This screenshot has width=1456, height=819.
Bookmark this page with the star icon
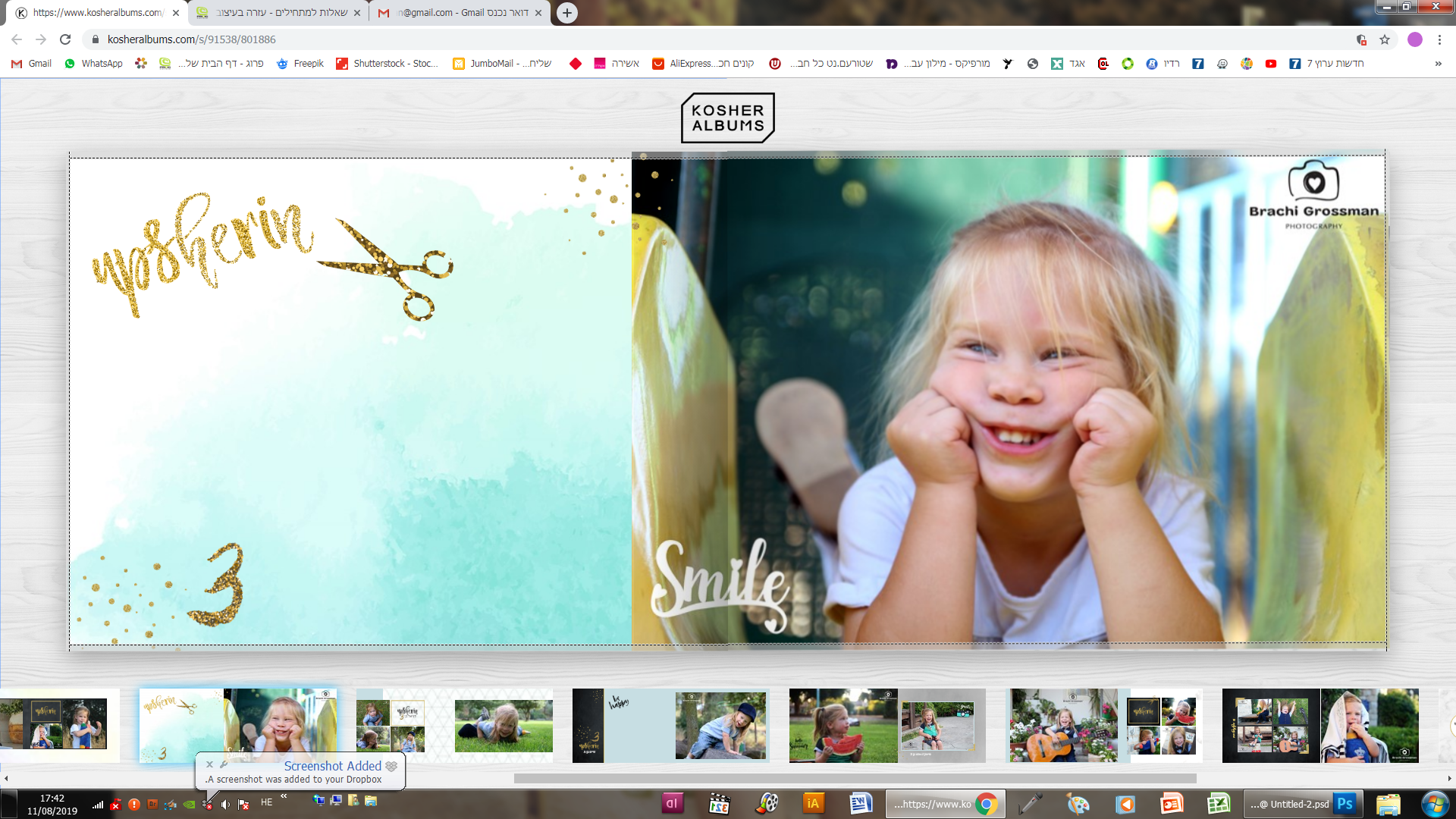(x=1385, y=39)
